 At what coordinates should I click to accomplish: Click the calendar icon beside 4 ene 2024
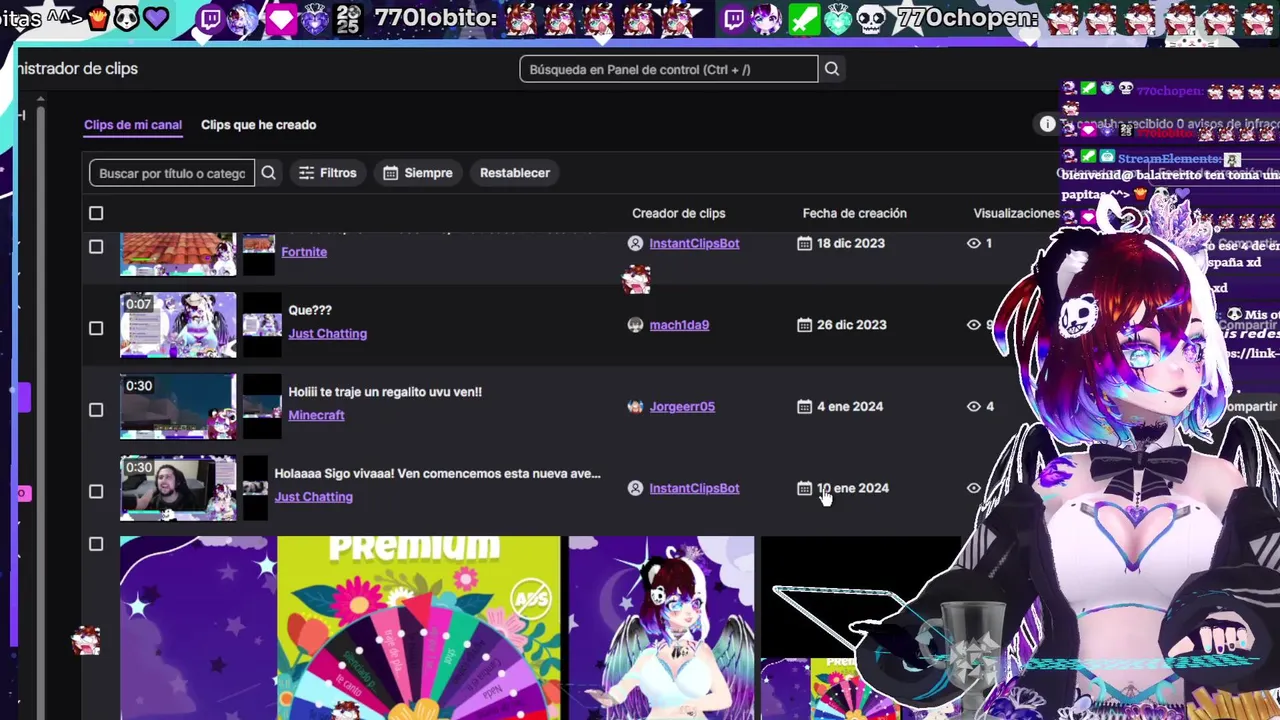click(x=804, y=407)
